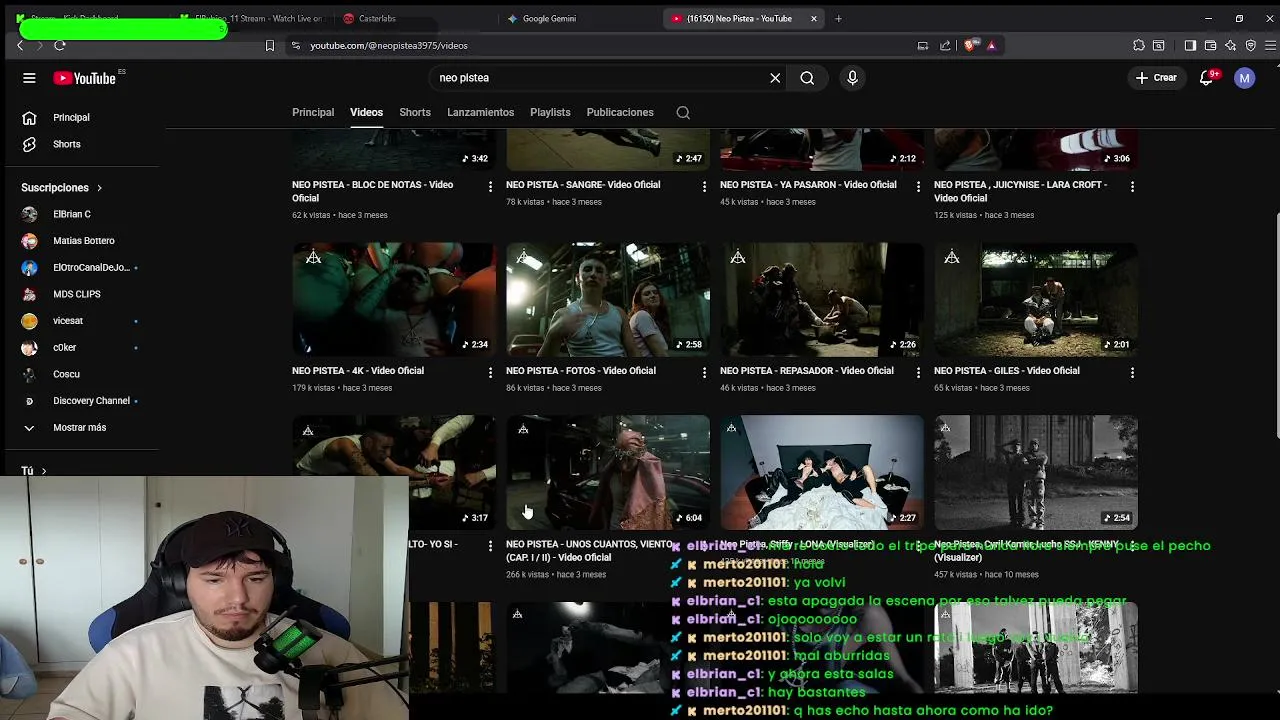1280x720 pixels.
Task: Select the channel Videos tab
Action: point(366,112)
